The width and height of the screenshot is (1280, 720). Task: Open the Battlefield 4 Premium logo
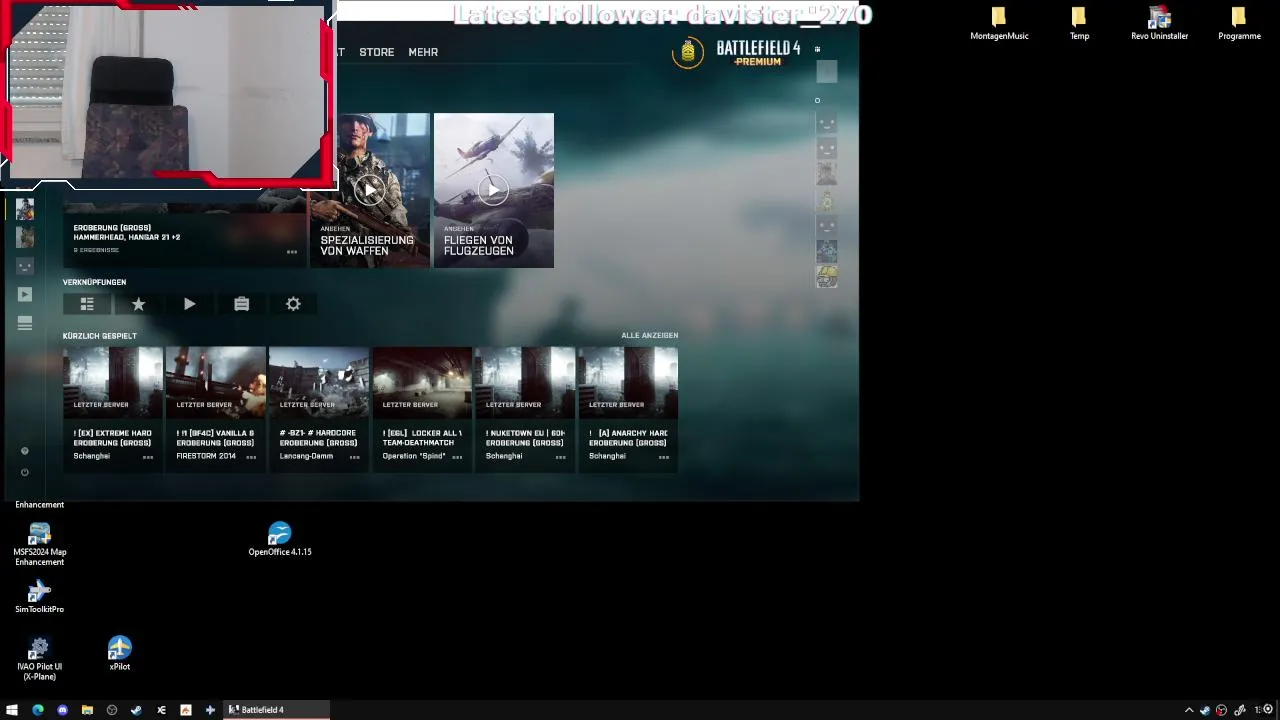click(x=758, y=53)
